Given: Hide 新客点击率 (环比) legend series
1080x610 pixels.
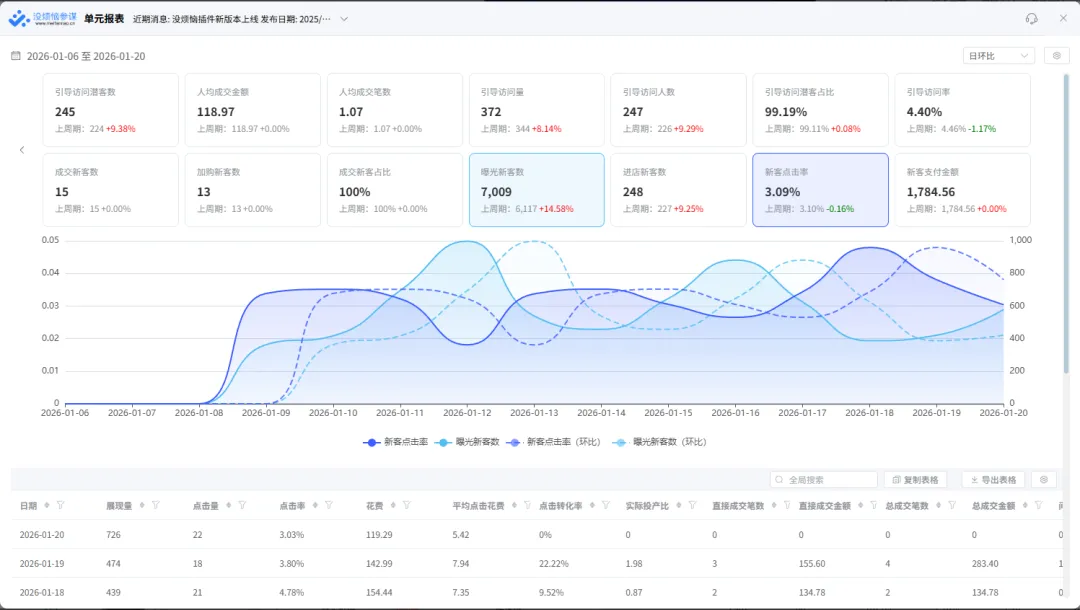Looking at the screenshot, I should pos(553,442).
